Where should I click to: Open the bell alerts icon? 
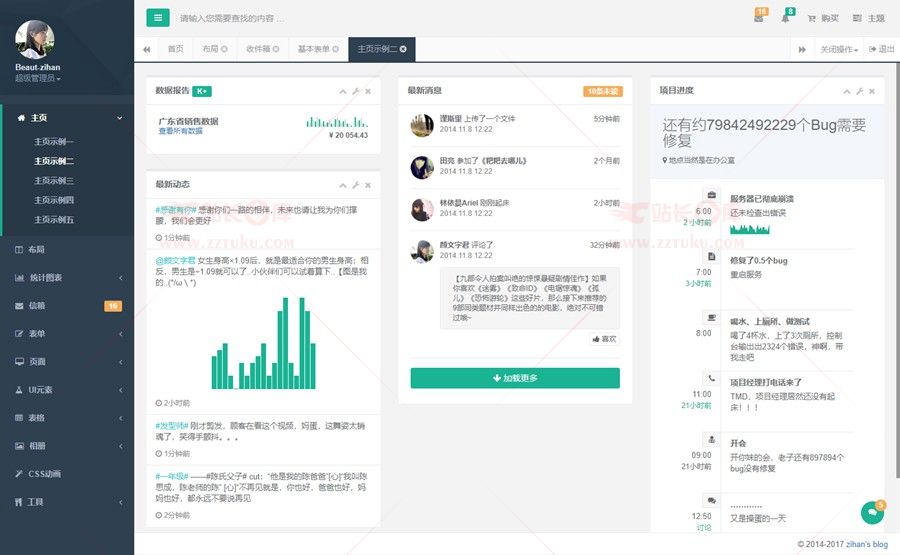click(785, 18)
